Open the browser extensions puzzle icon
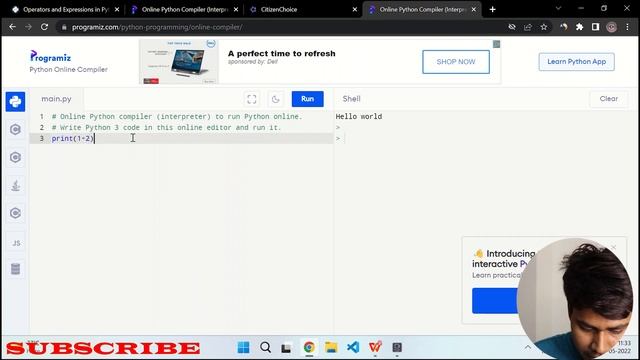This screenshot has width=640, height=360. [580, 27]
